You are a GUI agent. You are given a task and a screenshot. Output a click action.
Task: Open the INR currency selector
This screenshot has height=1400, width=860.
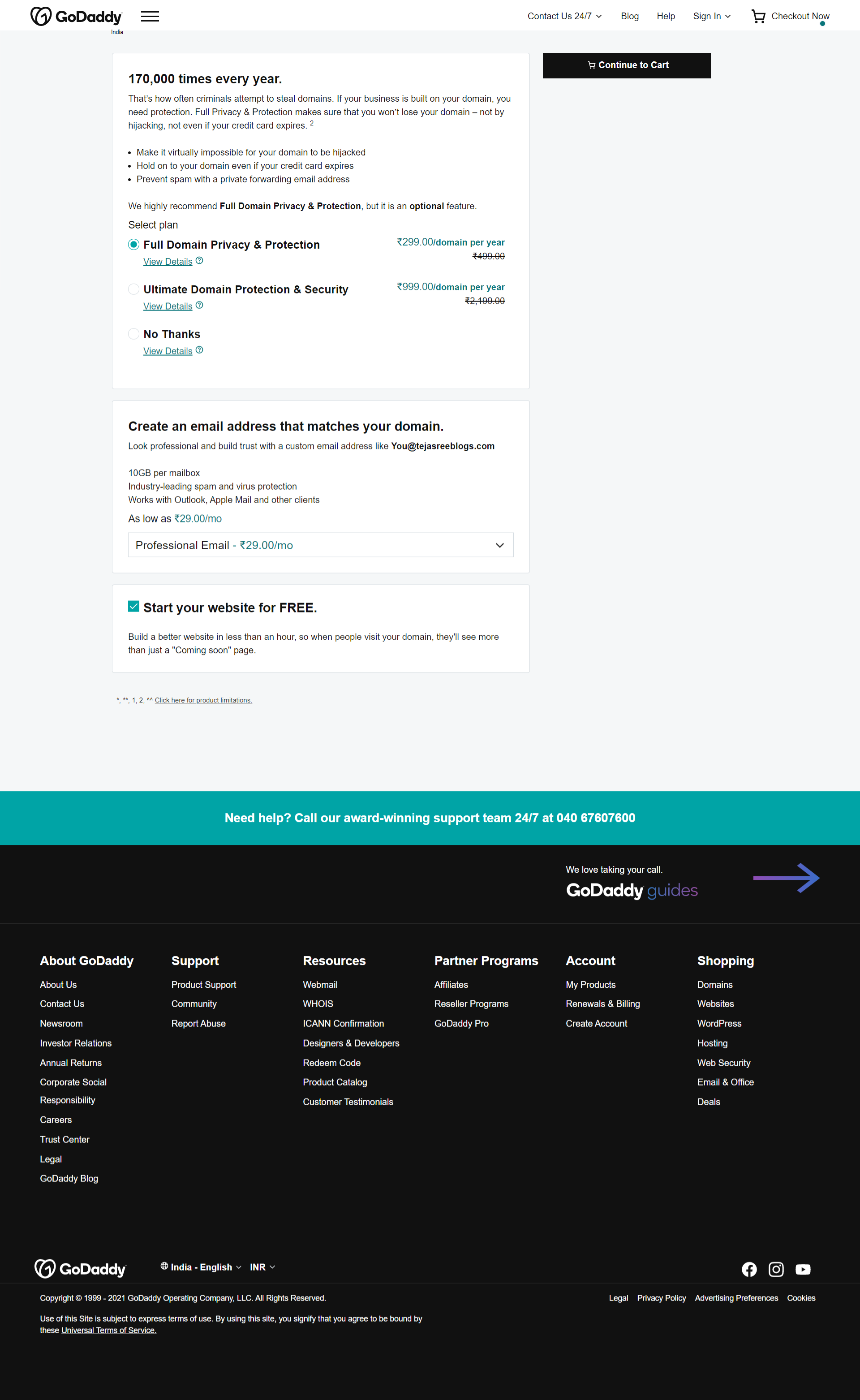click(262, 1267)
